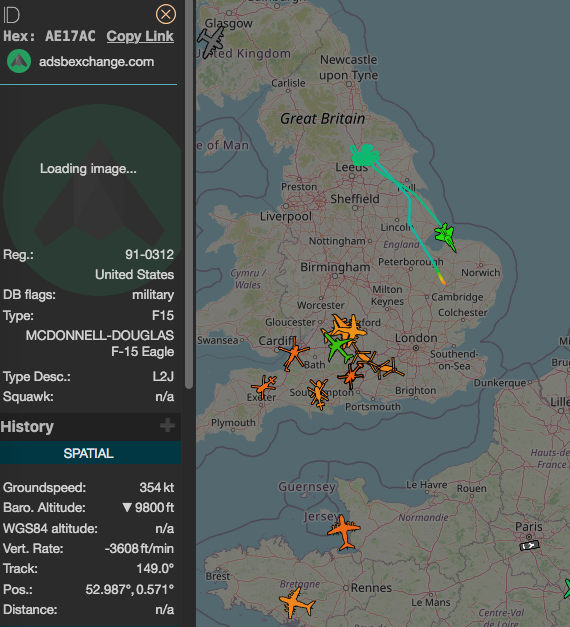Click the MCDONNELL-DOUGLAS F-15 Eagle description
Viewport: 570px width, 627px height.
point(100,343)
